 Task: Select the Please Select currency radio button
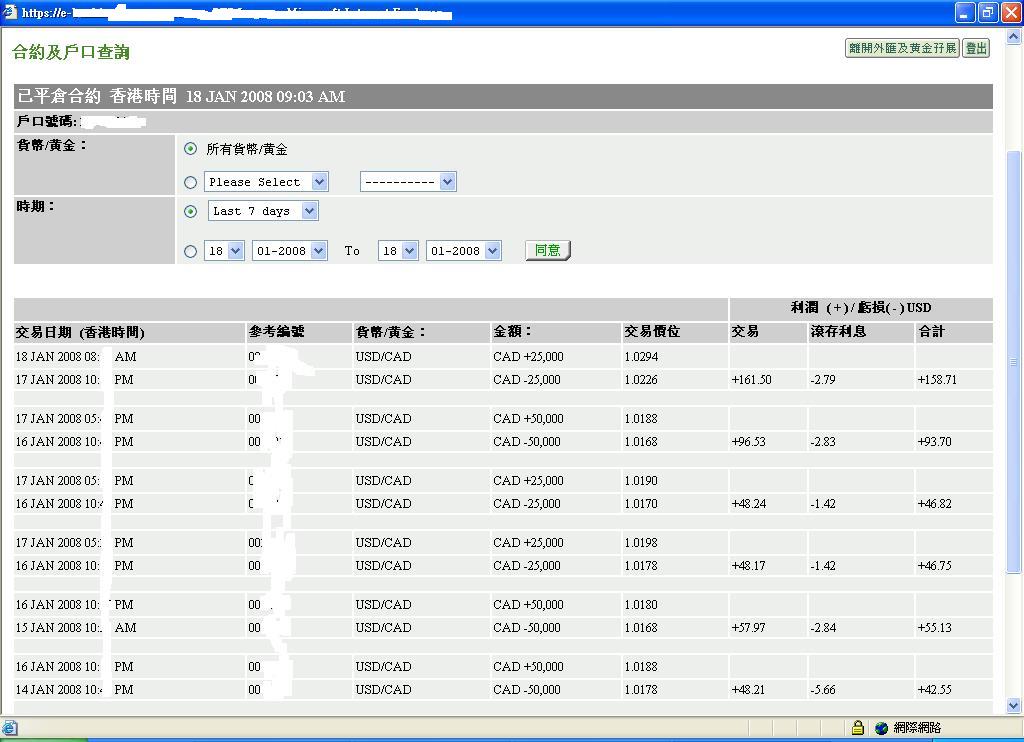point(190,183)
